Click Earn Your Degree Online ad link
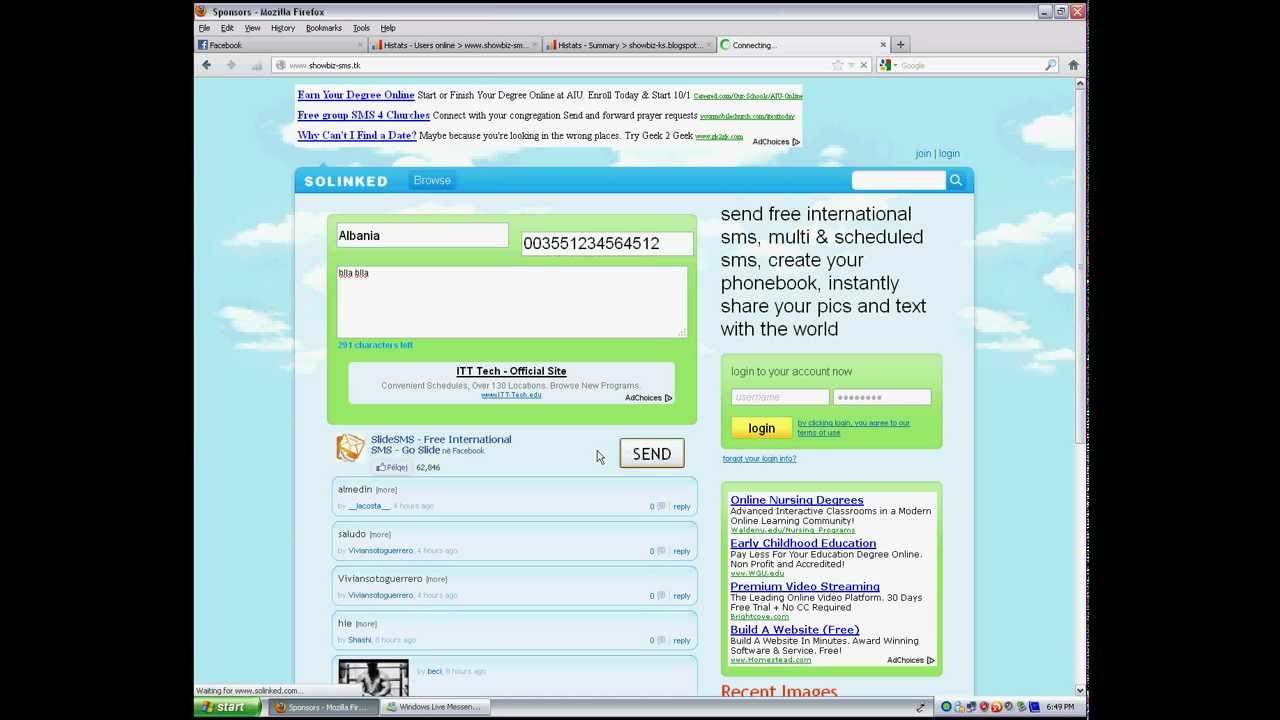 coord(356,95)
